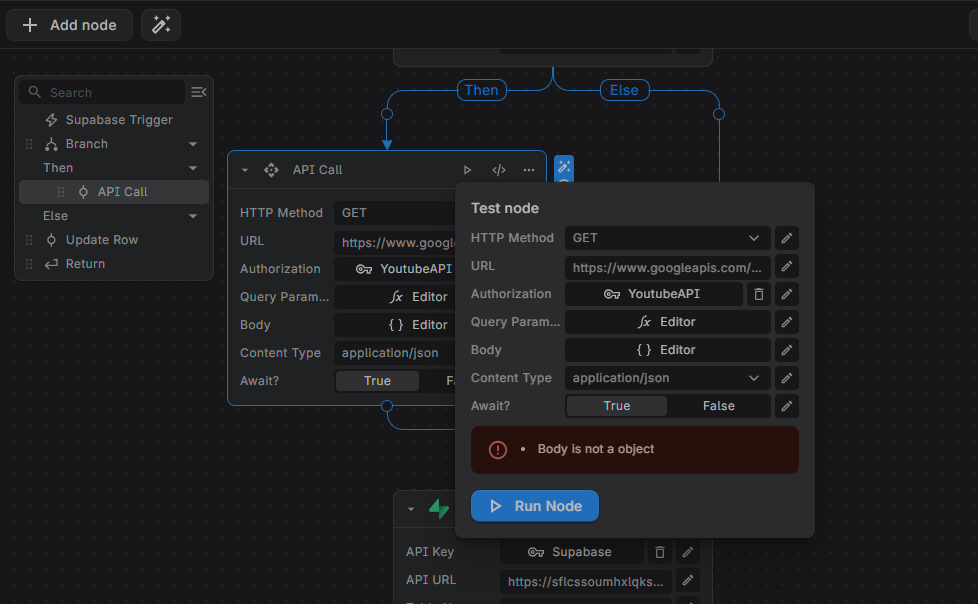Open the three-dot menu on API Call node
The image size is (978, 604).
pos(529,170)
